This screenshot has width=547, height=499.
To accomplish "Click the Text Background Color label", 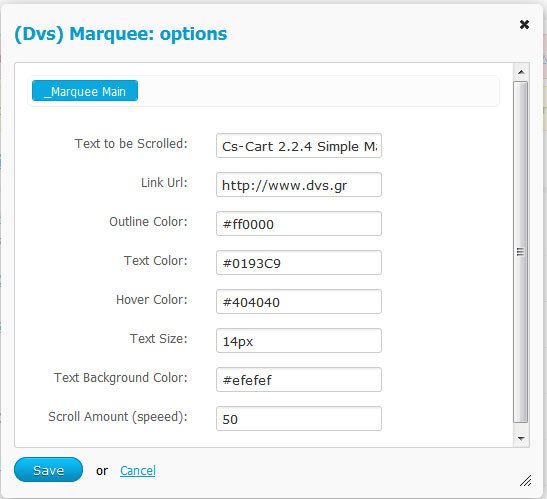I will (x=121, y=378).
